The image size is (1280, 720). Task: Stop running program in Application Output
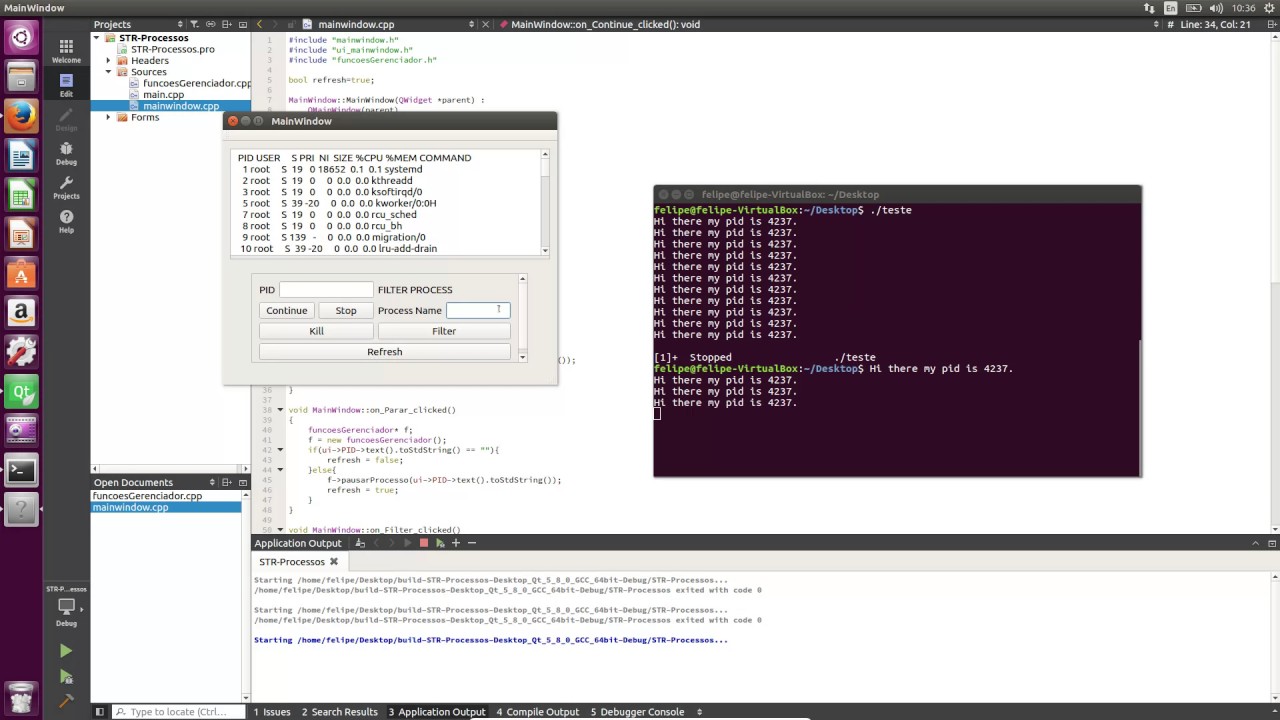[x=423, y=543]
